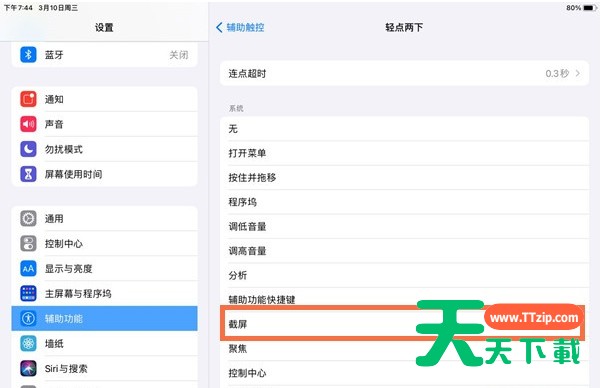Open 勿扰模式 settings row
603x388 pixels.
tap(104, 149)
